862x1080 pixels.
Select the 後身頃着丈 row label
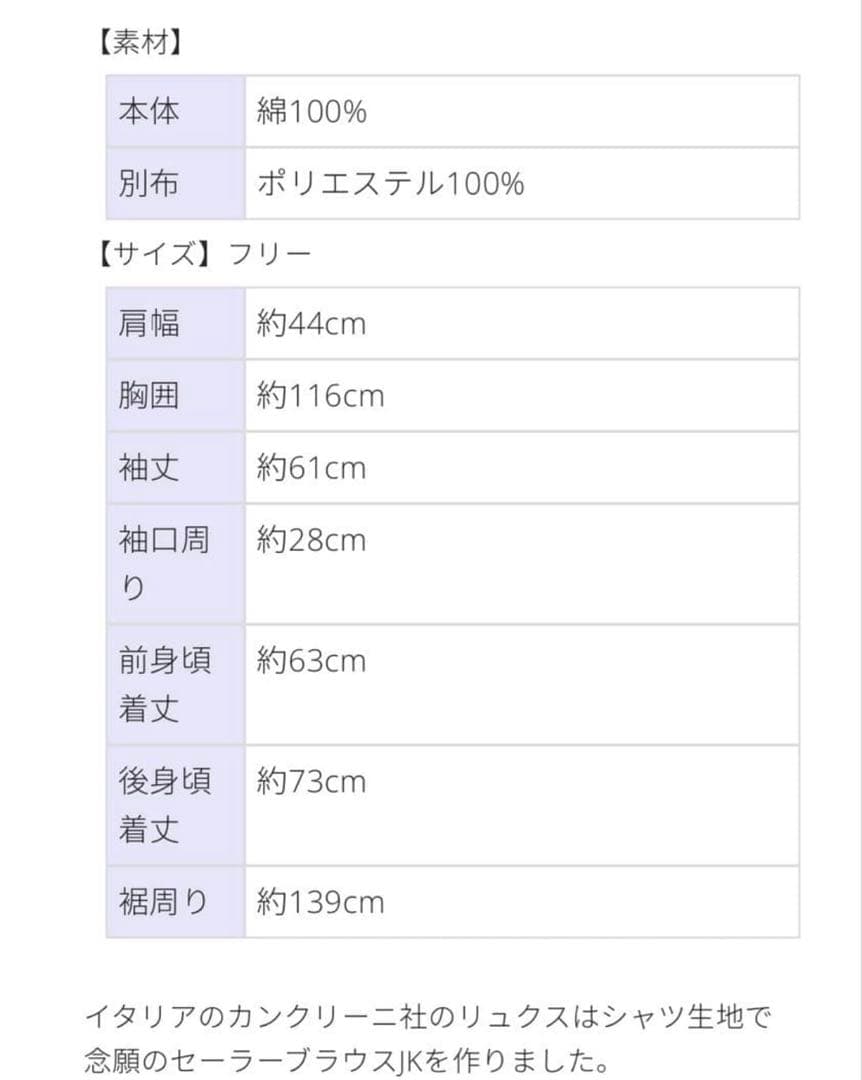pos(165,805)
